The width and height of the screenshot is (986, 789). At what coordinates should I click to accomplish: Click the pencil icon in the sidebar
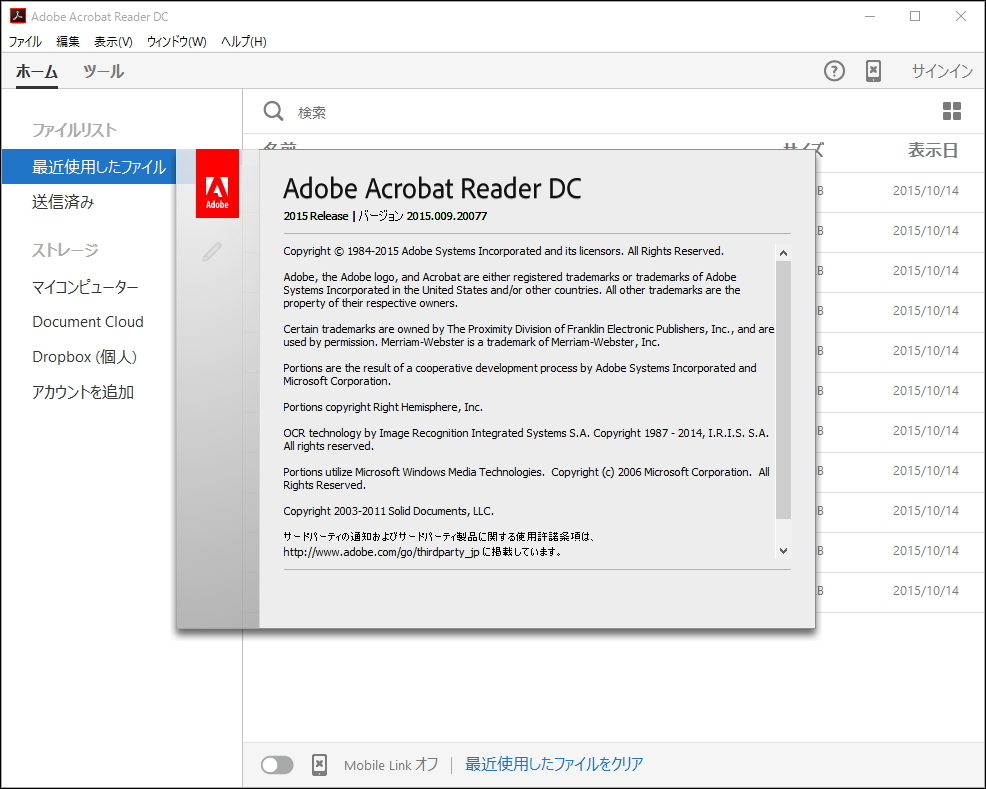(212, 251)
